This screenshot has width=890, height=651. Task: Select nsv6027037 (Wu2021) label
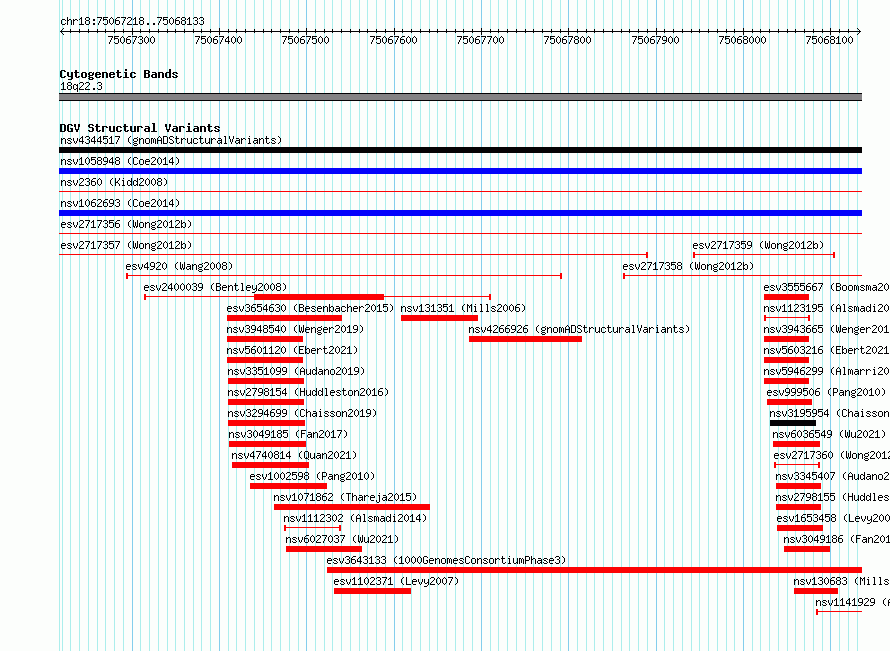click(x=342, y=539)
